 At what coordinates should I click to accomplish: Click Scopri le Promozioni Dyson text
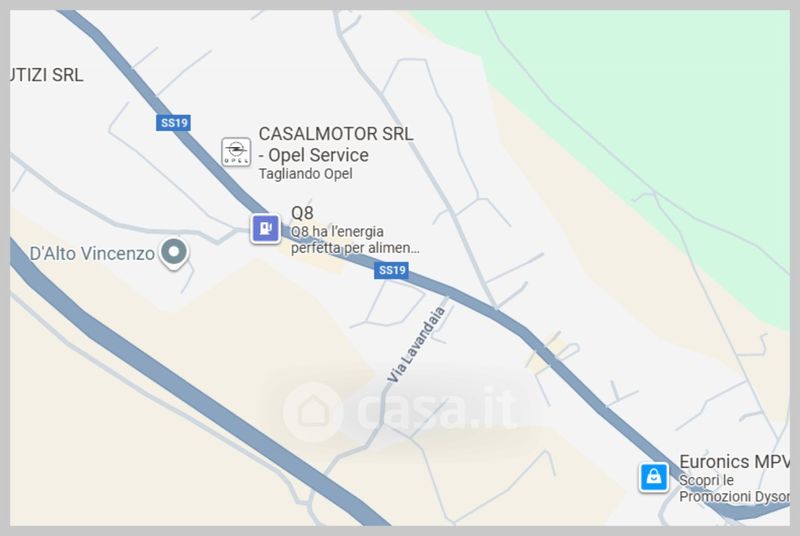click(734, 489)
